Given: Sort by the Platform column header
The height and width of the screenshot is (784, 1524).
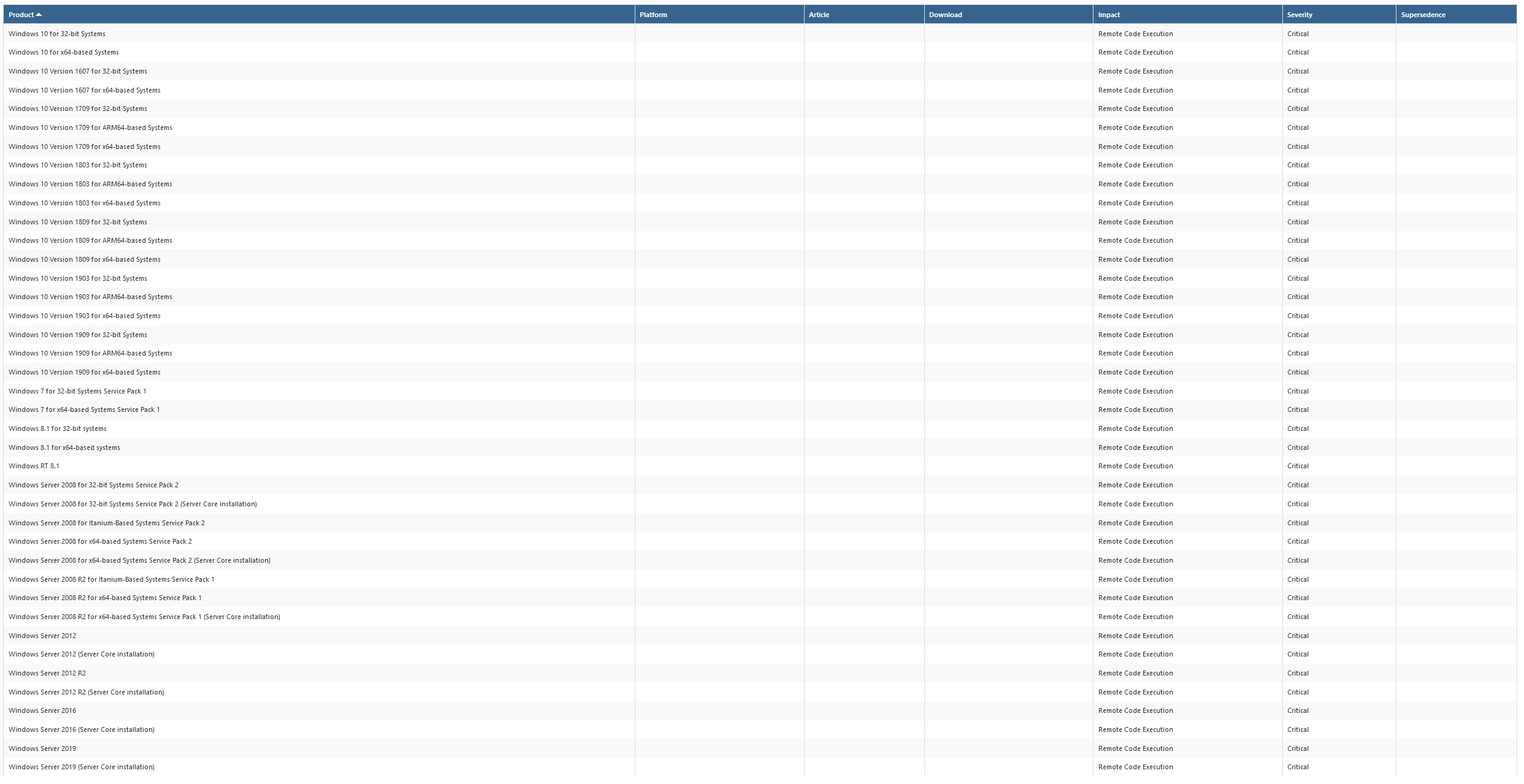Looking at the screenshot, I should (653, 15).
